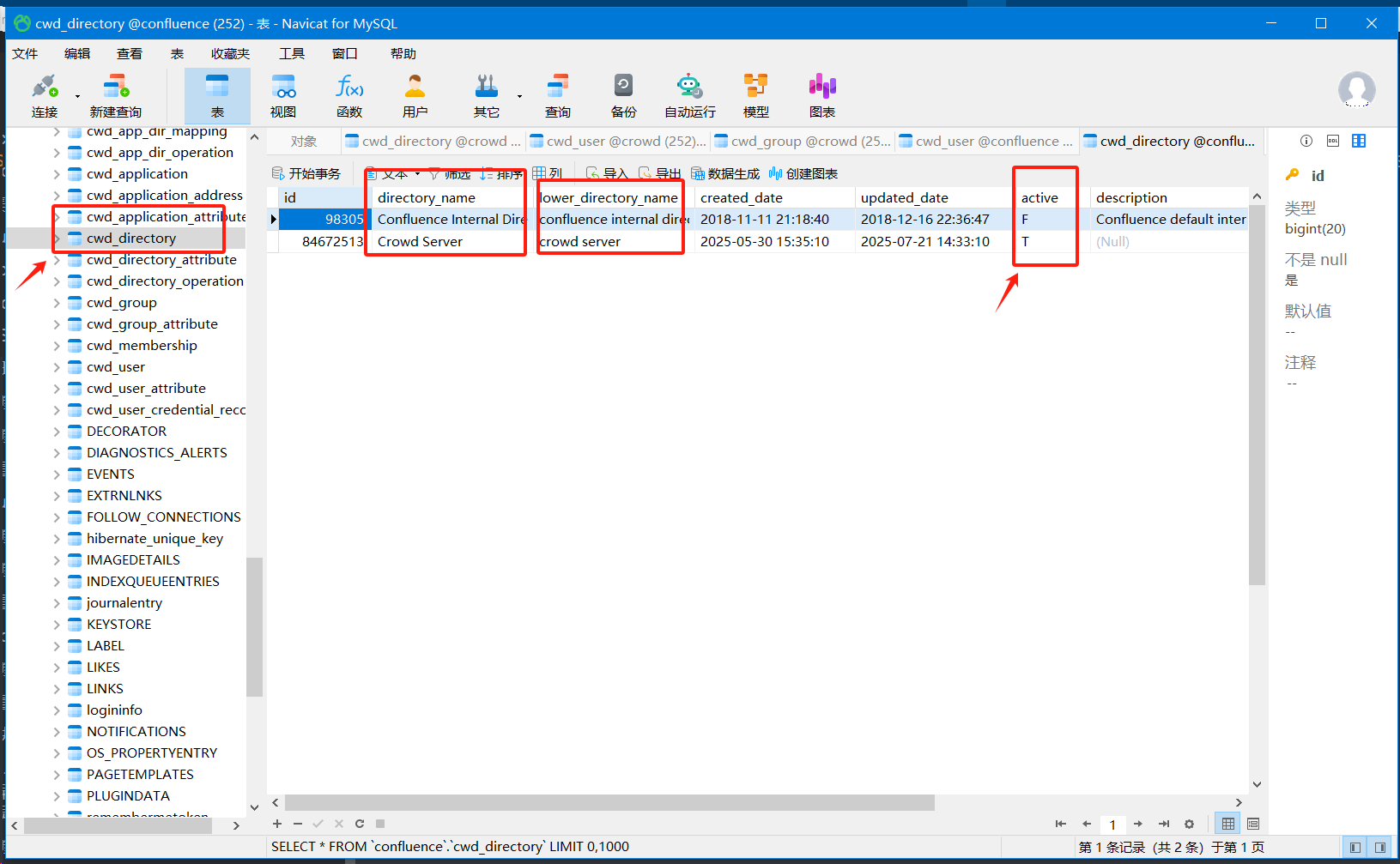Toggle the right info pane

point(1380,847)
